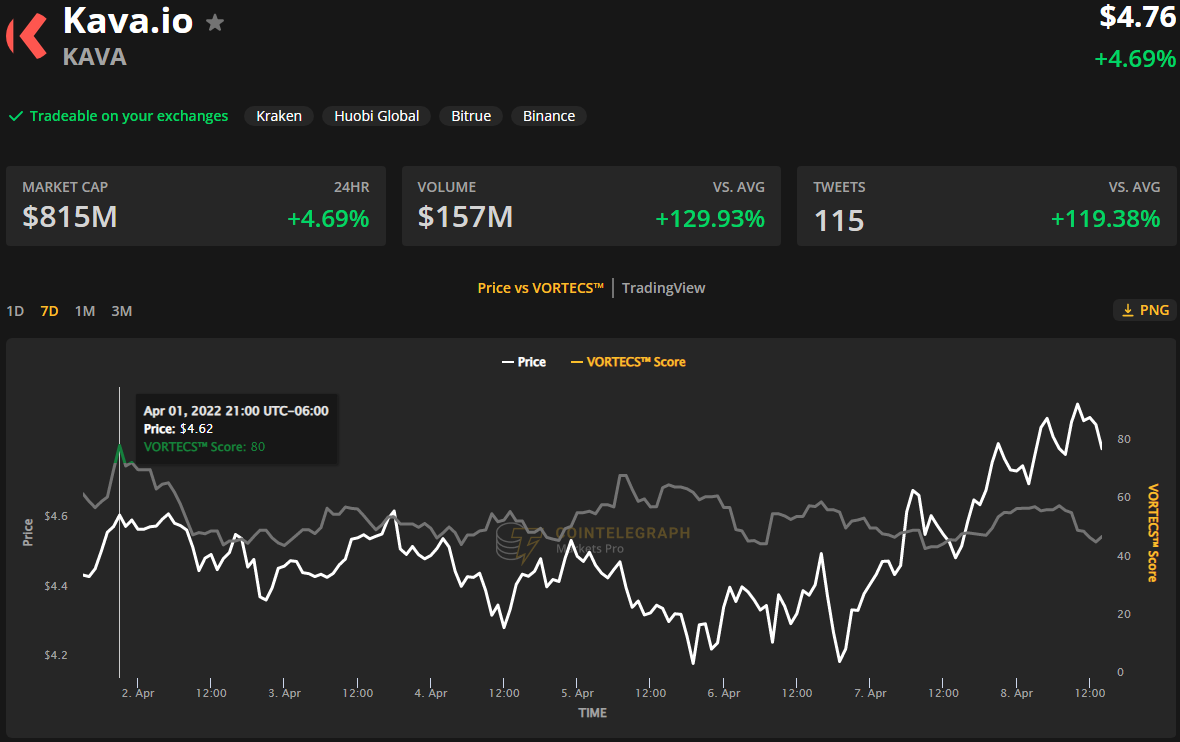Viewport: 1180px width, 742px height.
Task: Select the Bitrue exchange tag
Action: click(x=471, y=116)
